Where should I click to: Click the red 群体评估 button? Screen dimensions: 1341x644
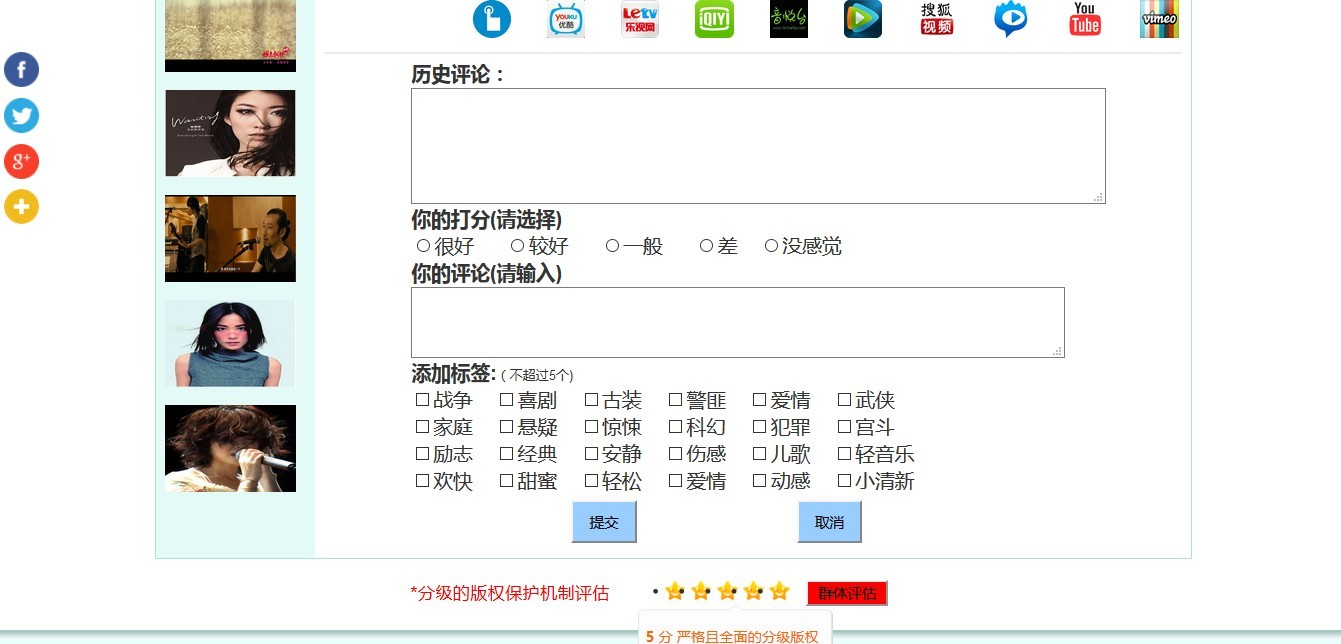pyautogui.click(x=847, y=593)
